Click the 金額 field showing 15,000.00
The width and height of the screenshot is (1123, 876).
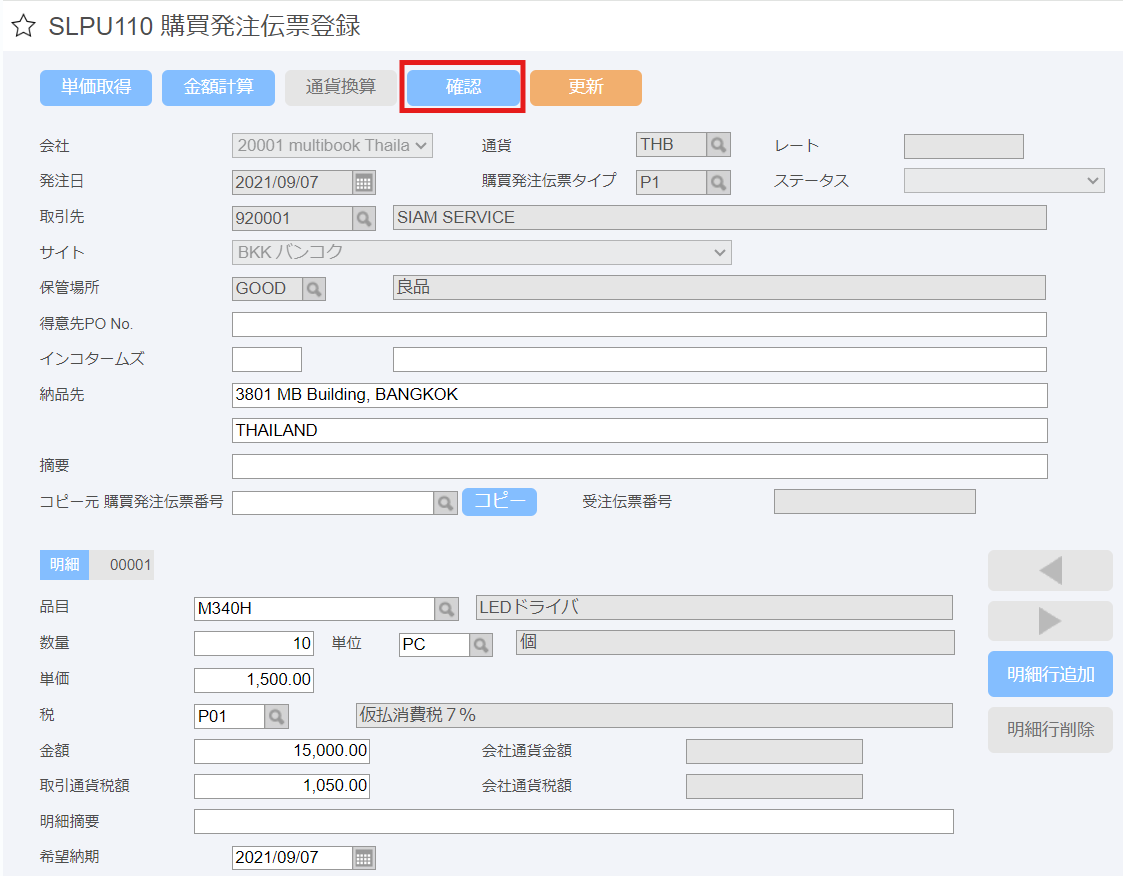pos(281,751)
